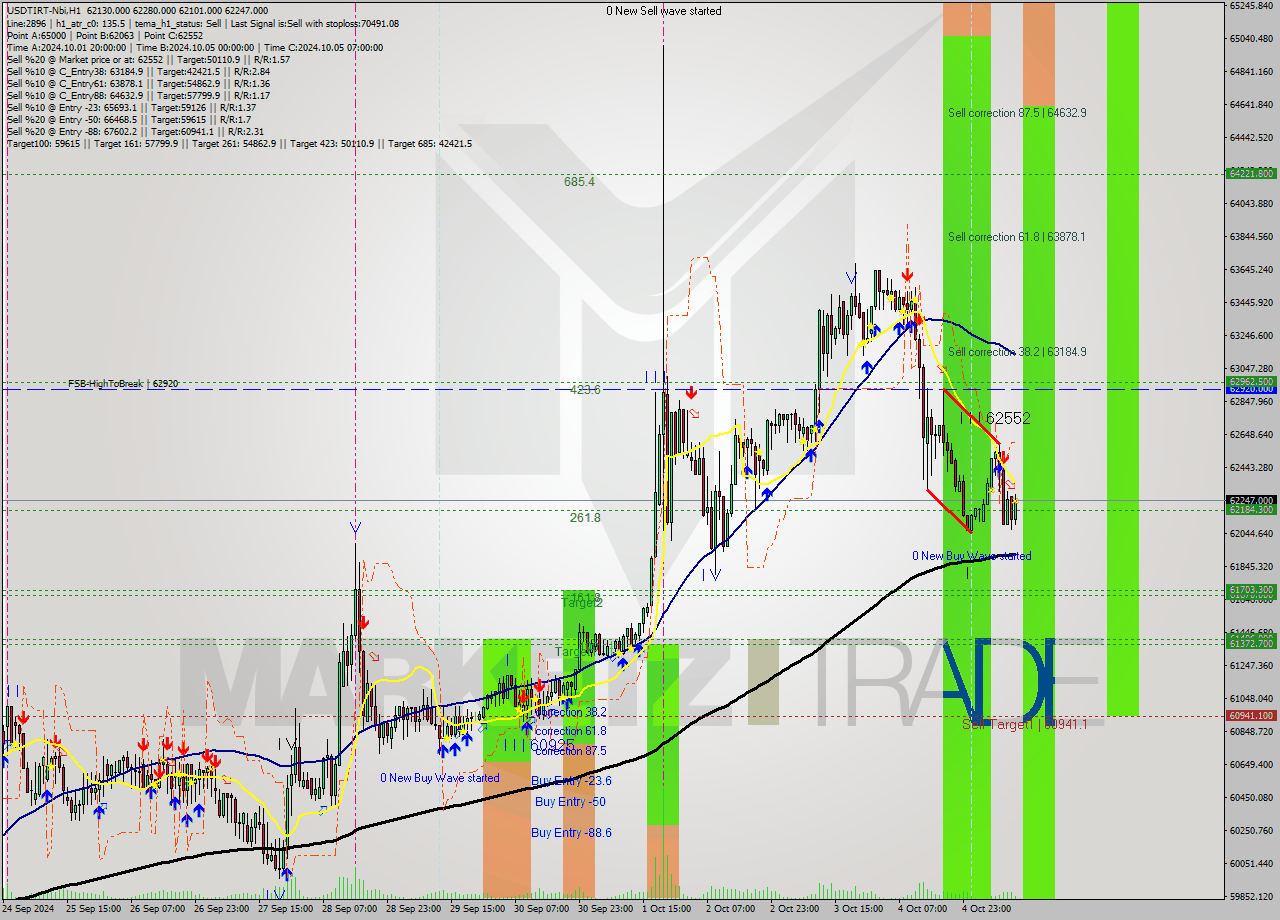Click the 261.8 Fibonacci level label
The image size is (1280, 920).
[x=585, y=518]
